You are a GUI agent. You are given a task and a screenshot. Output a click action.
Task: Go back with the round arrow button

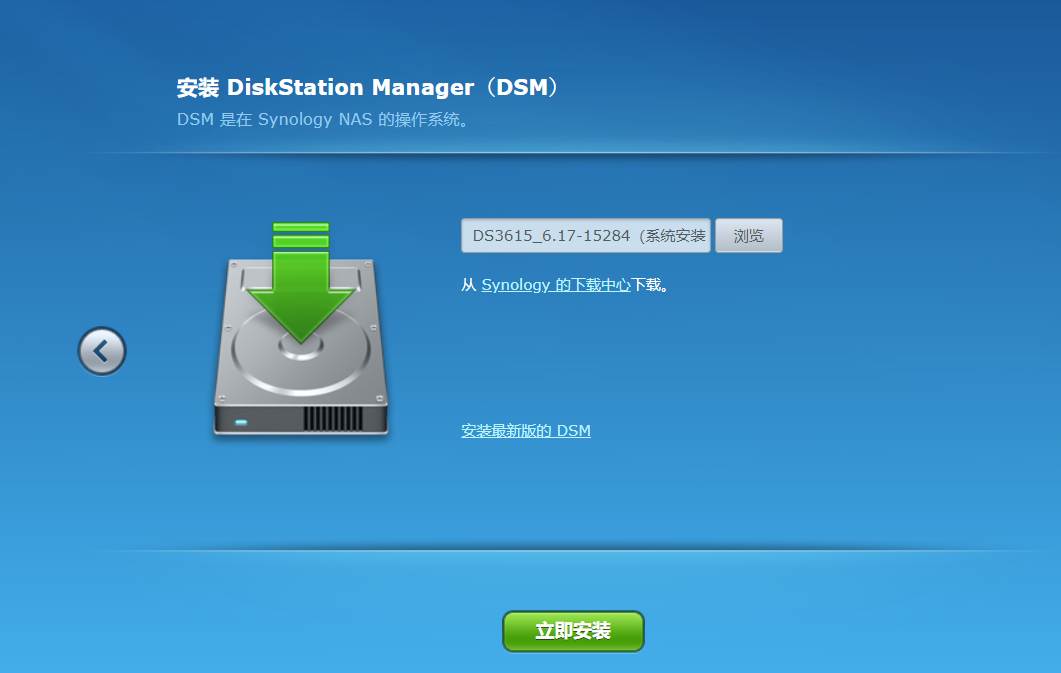[101, 351]
